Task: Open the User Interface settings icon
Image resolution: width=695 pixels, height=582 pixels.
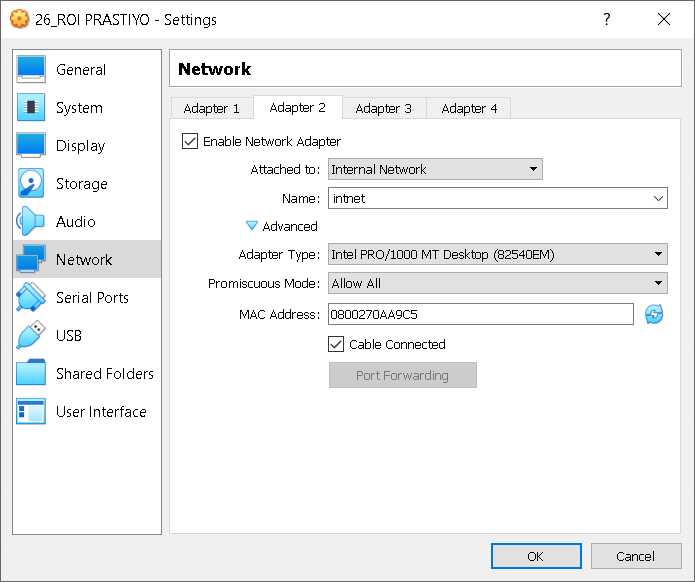Action: (31, 411)
